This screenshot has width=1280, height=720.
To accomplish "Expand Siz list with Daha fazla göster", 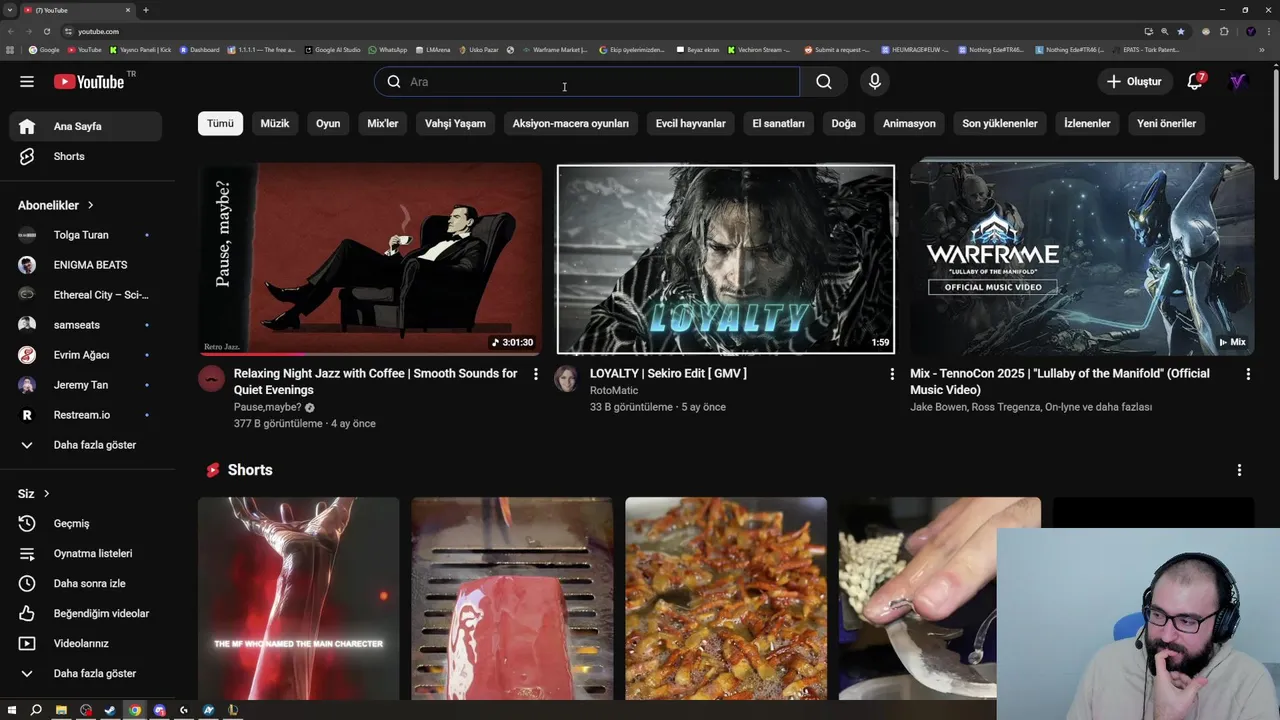I will [85, 673].
